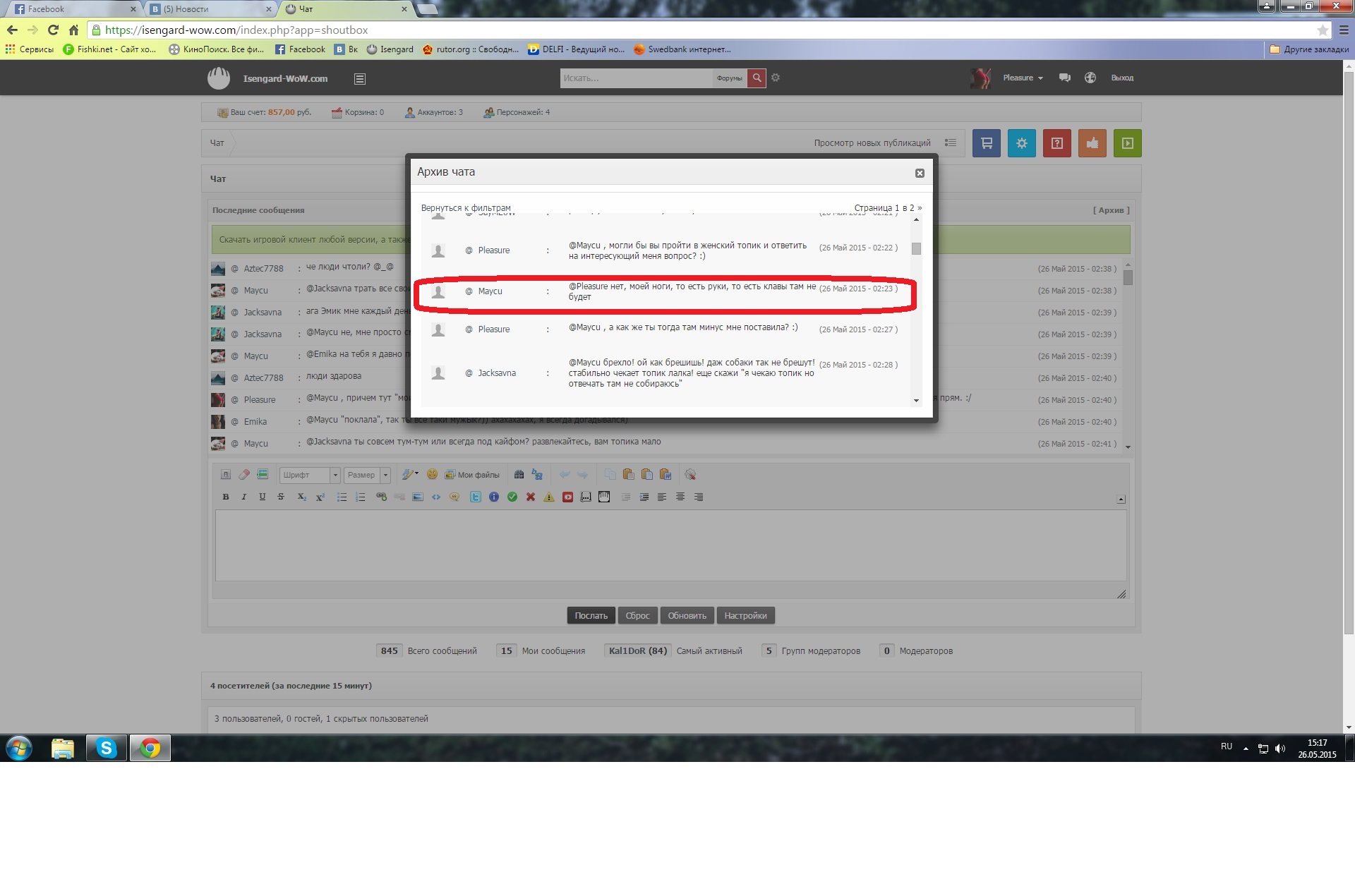Click the Выход logout link
The height and width of the screenshot is (896, 1355).
[x=1122, y=78]
